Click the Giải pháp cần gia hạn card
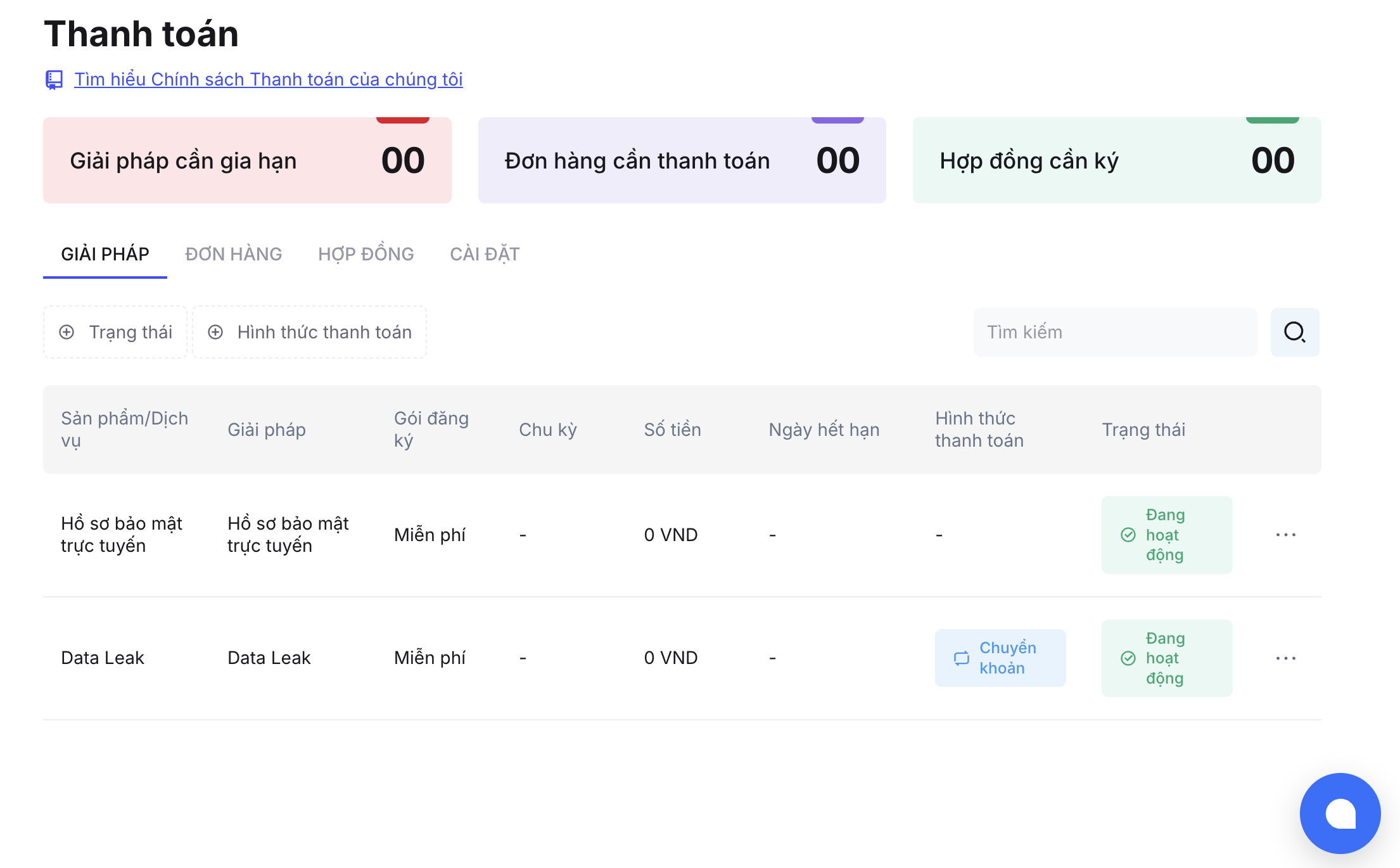Viewport: 1400px width, 868px height. pos(247,160)
